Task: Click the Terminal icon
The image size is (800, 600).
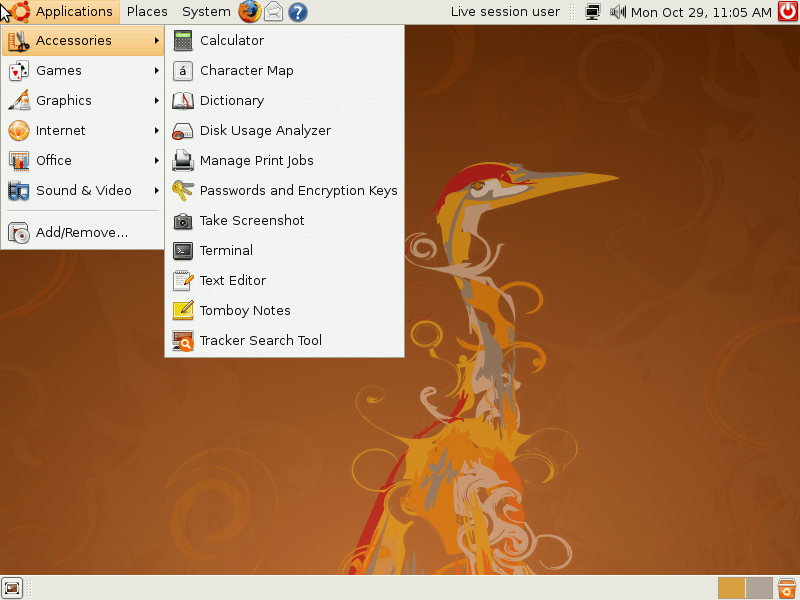Action: click(x=183, y=251)
